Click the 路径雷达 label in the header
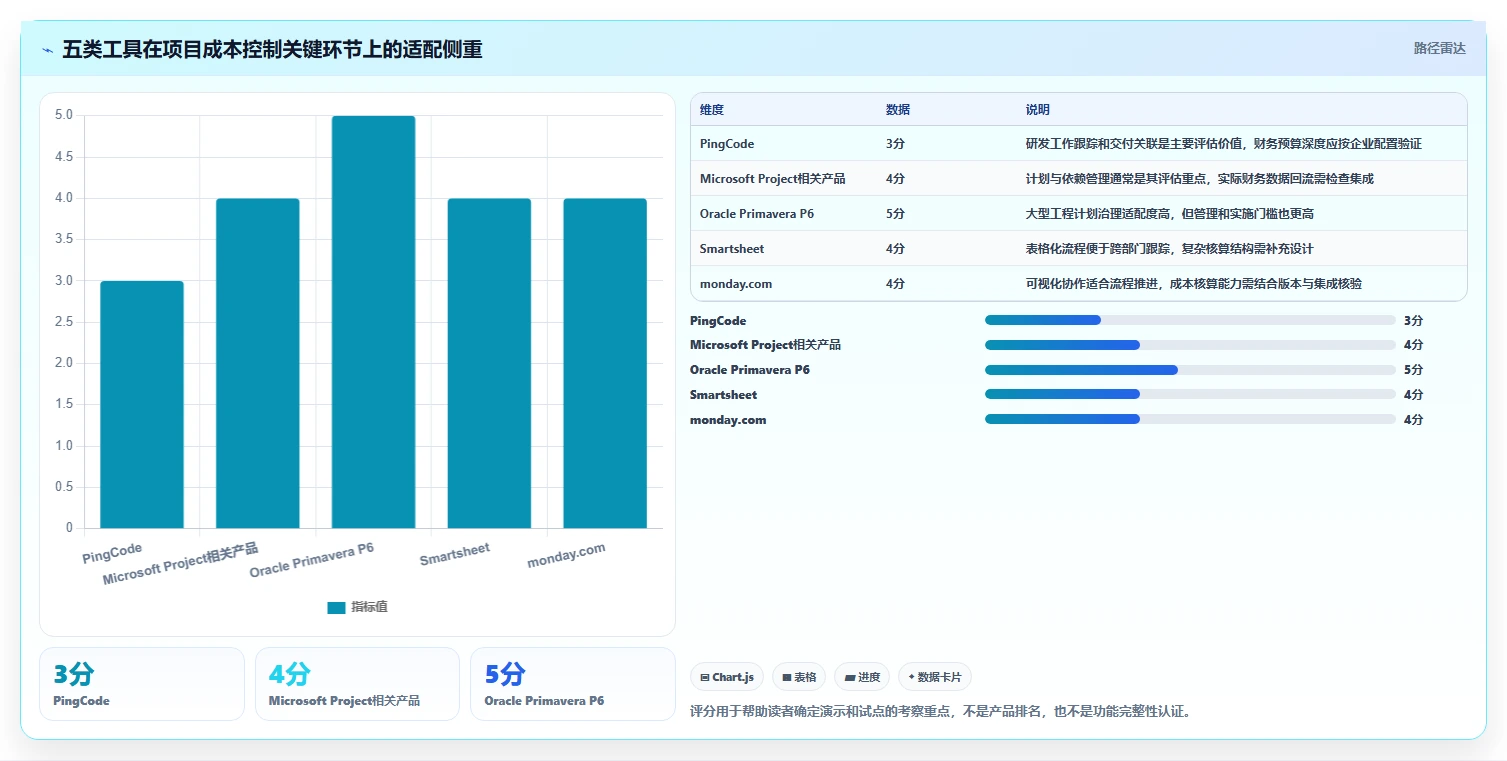The height and width of the screenshot is (761, 1507). [1439, 48]
